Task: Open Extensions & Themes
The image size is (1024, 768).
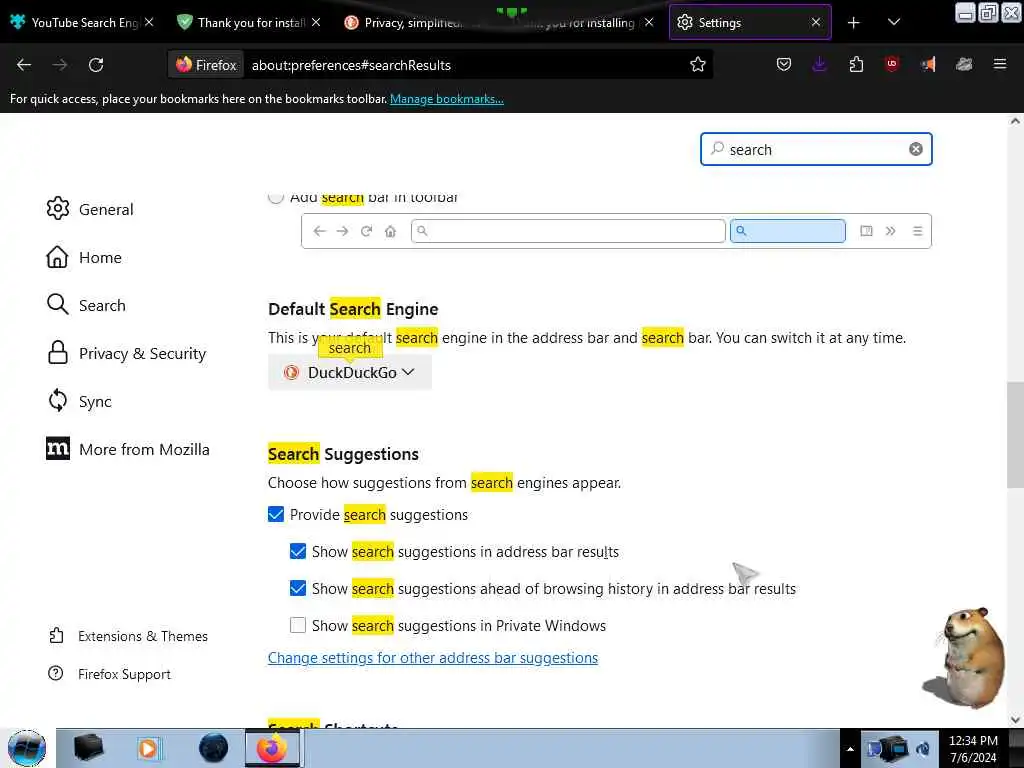Action: [128, 636]
